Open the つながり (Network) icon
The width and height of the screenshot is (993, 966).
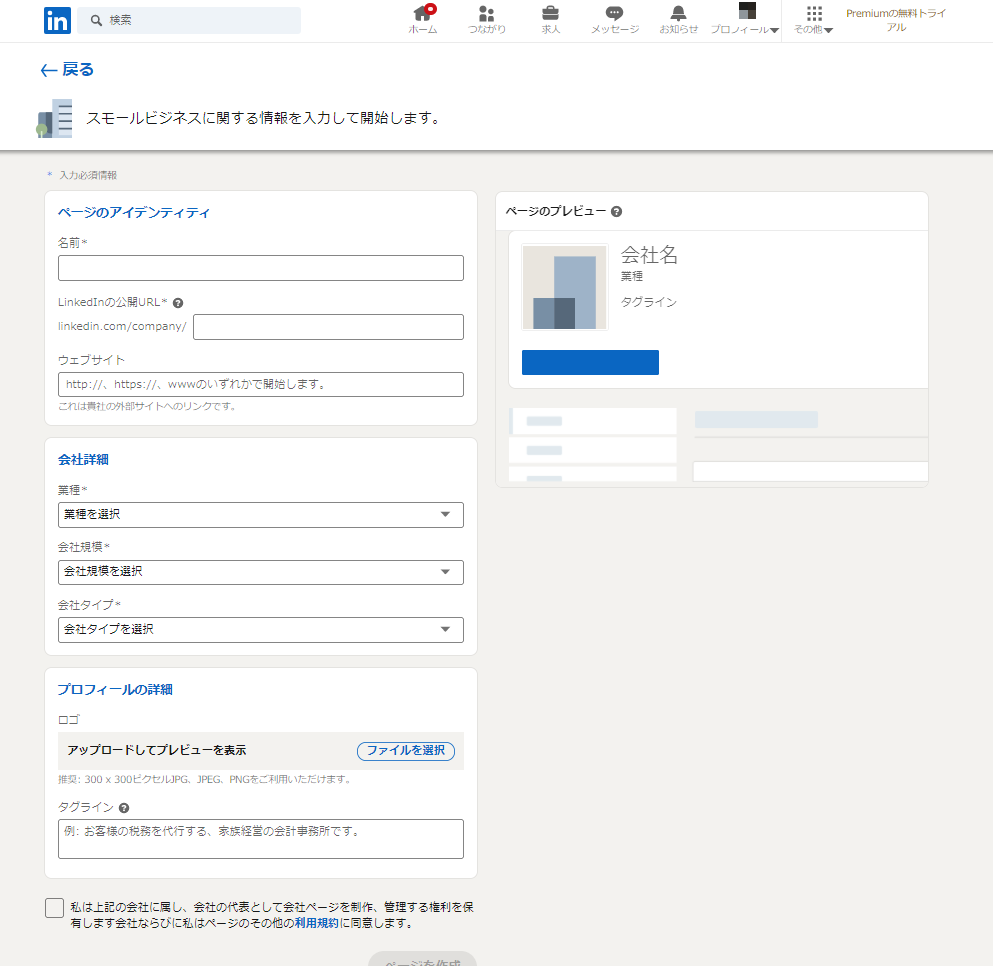pos(487,14)
